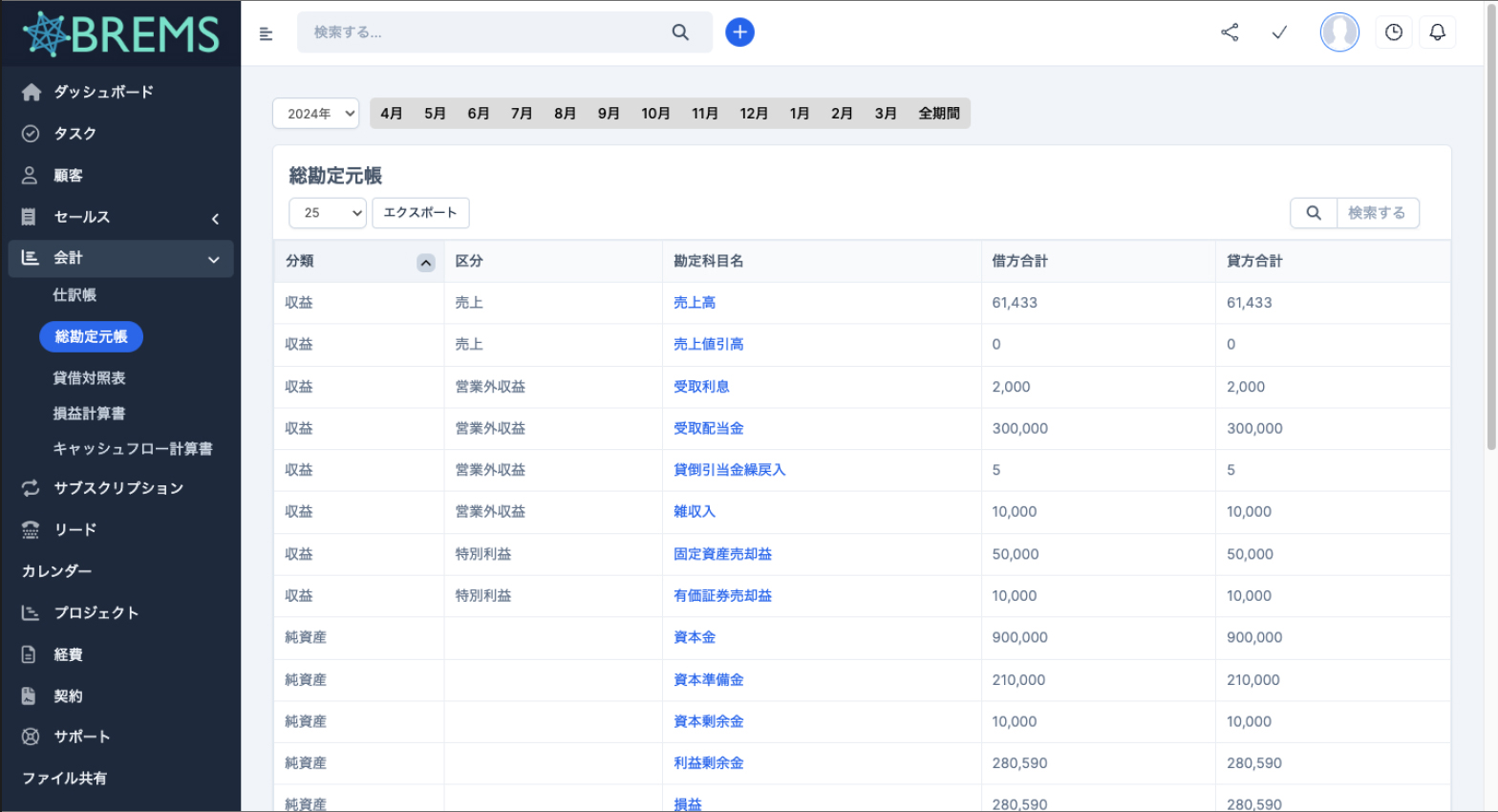The width and height of the screenshot is (1498, 812).
Task: Open the 利益剰余金 account link
Action: pos(709,763)
